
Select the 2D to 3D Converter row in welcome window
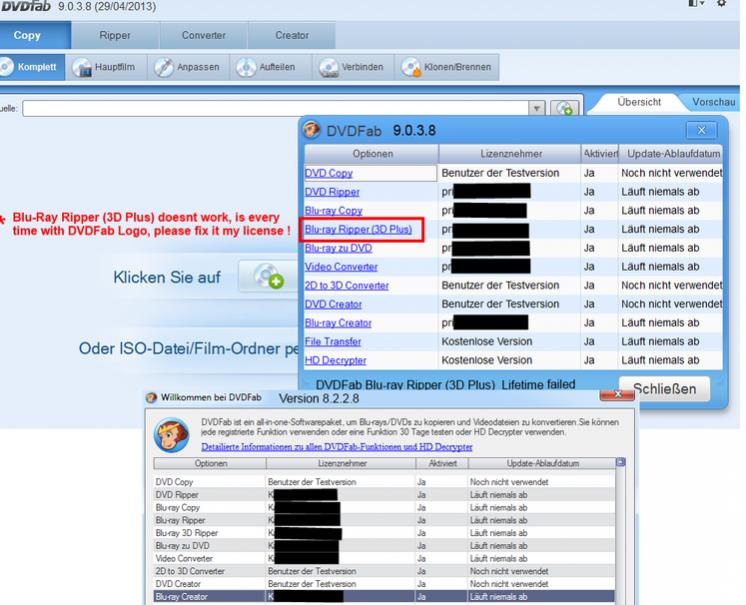pyautogui.click(x=384, y=571)
